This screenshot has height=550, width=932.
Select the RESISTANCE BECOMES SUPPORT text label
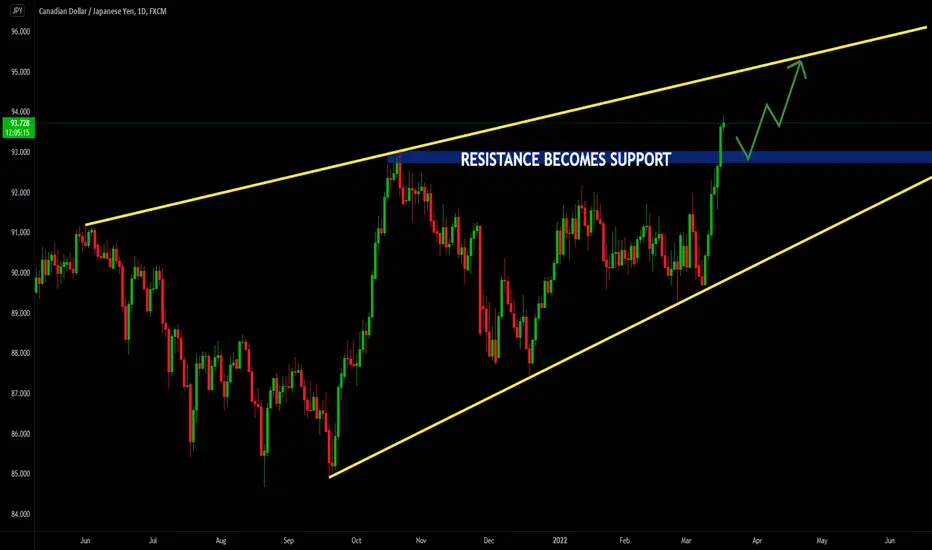566,159
